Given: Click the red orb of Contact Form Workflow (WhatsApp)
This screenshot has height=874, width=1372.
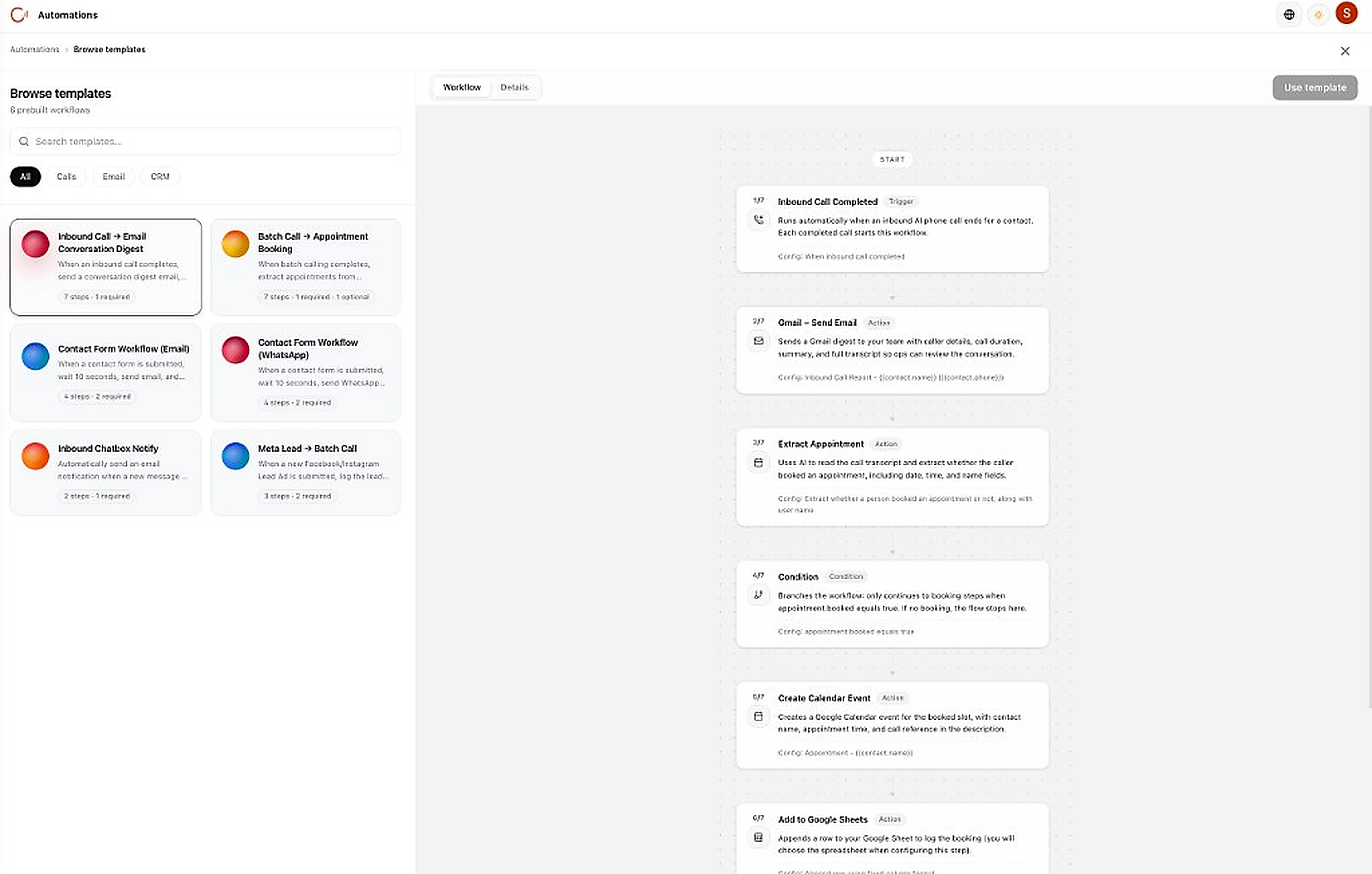Looking at the screenshot, I should click(236, 350).
